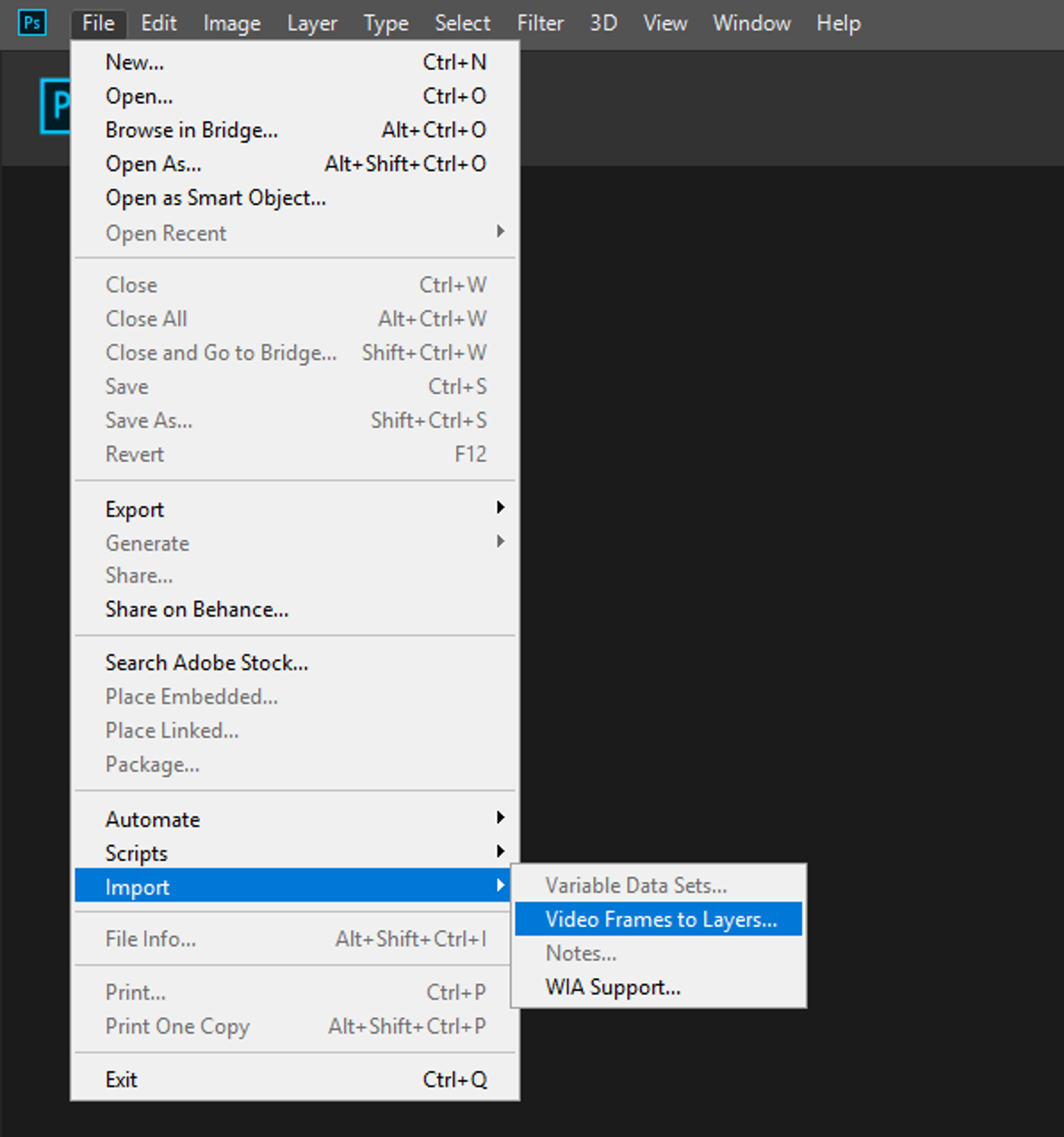Image resolution: width=1064 pixels, height=1137 pixels.
Task: Choose Search Adobe Stock...
Action: coord(206,662)
